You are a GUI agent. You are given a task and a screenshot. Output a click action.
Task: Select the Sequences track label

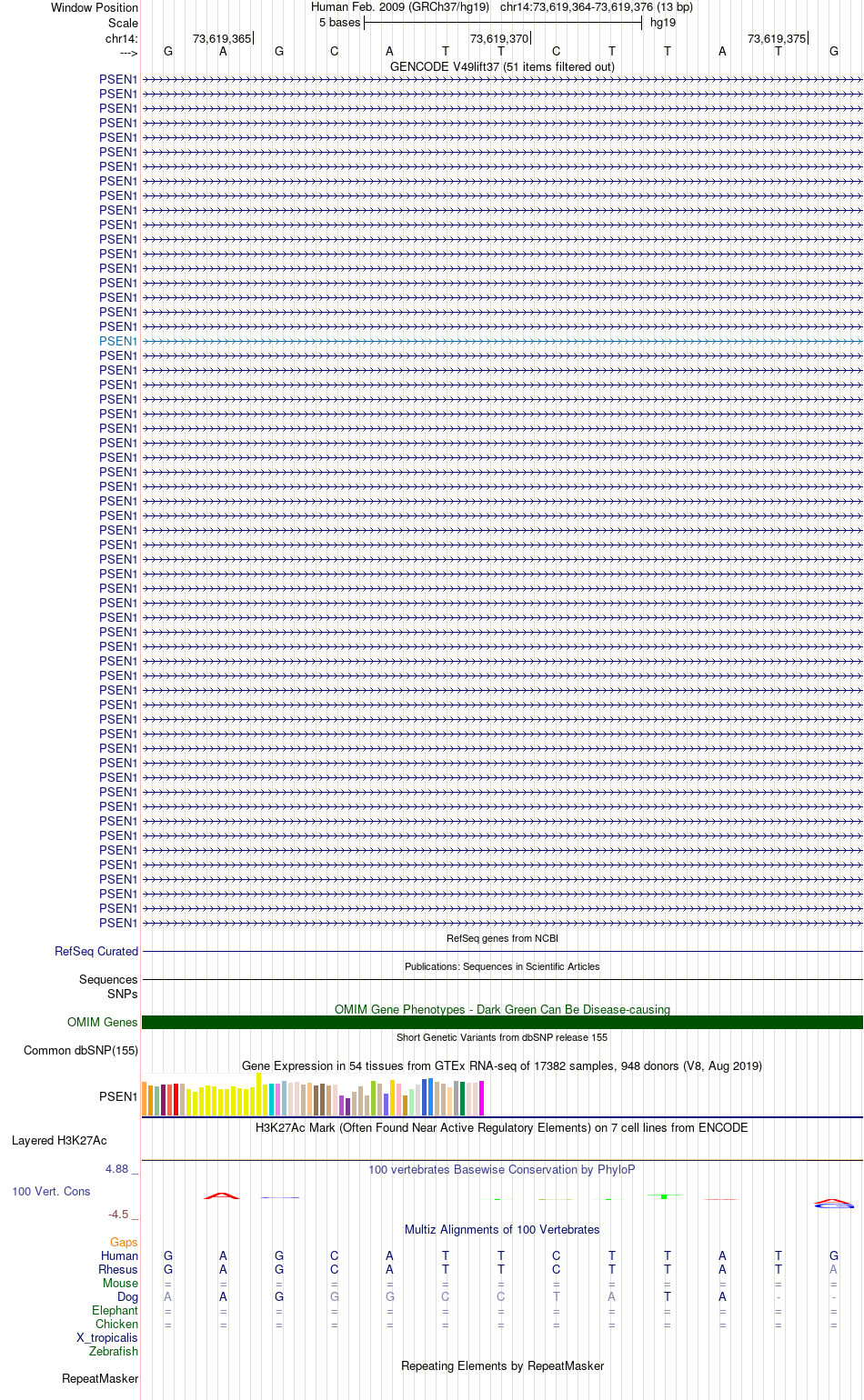pos(108,980)
